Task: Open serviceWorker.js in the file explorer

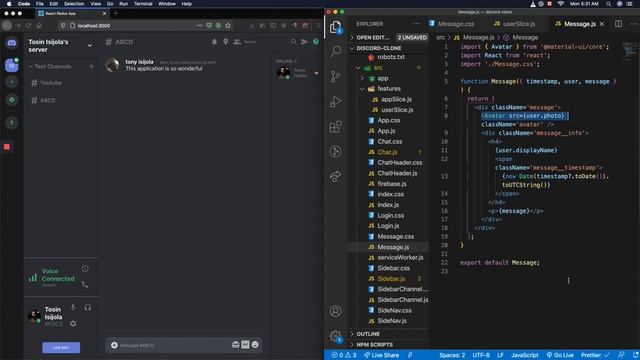Action: point(400,258)
